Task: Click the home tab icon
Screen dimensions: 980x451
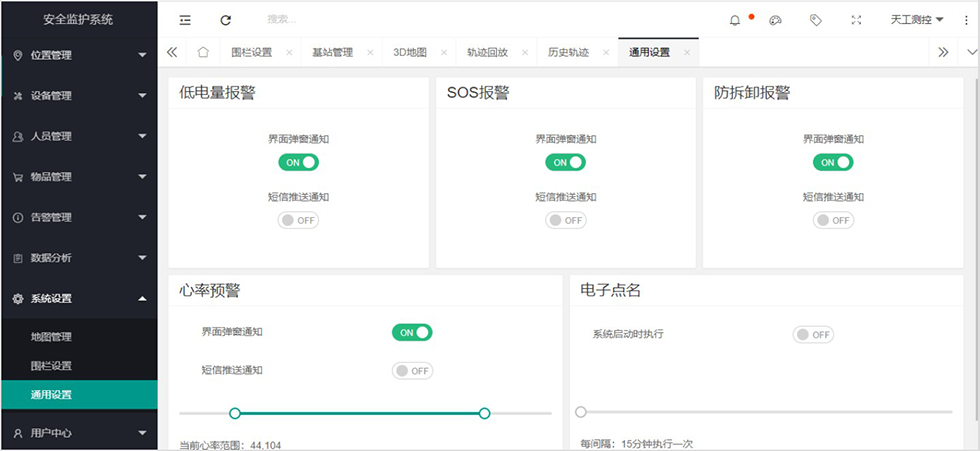Action: coord(203,52)
